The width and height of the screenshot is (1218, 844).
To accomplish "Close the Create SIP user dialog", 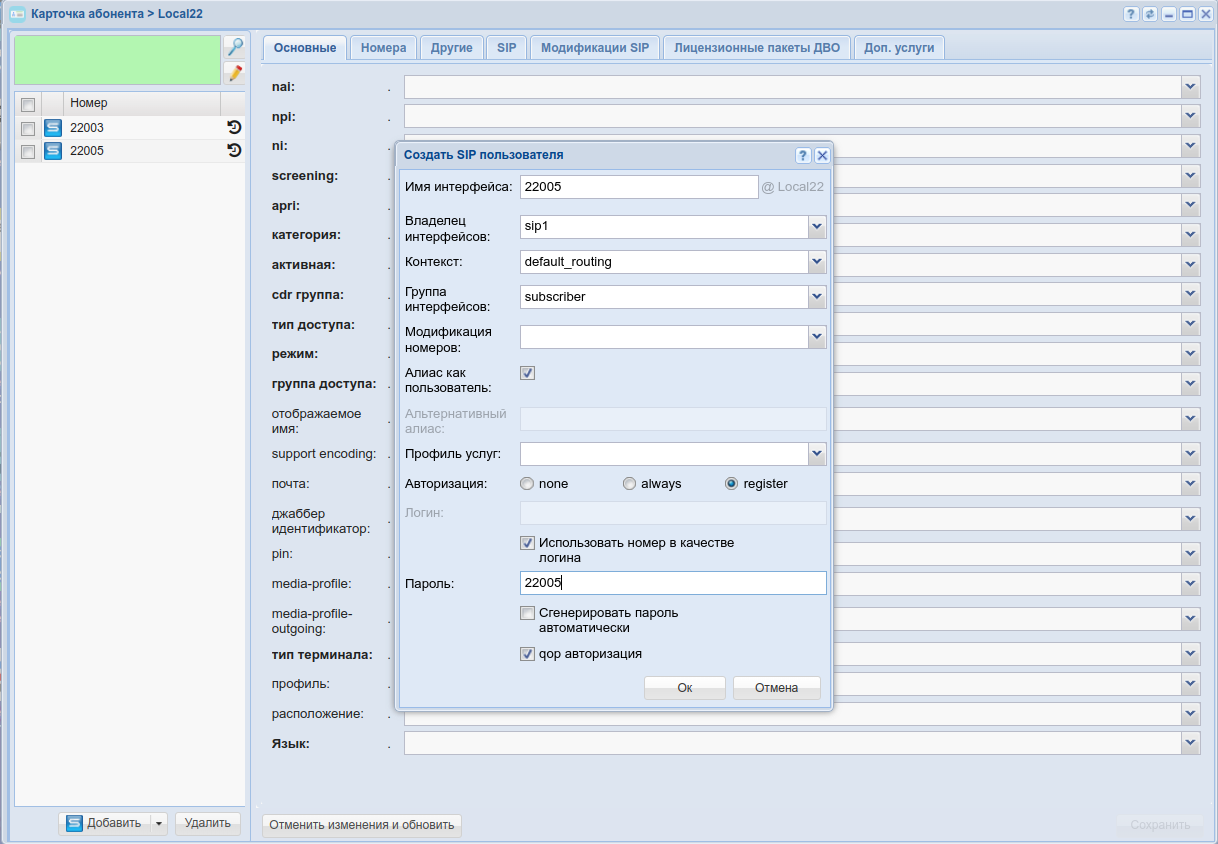I will click(x=821, y=156).
